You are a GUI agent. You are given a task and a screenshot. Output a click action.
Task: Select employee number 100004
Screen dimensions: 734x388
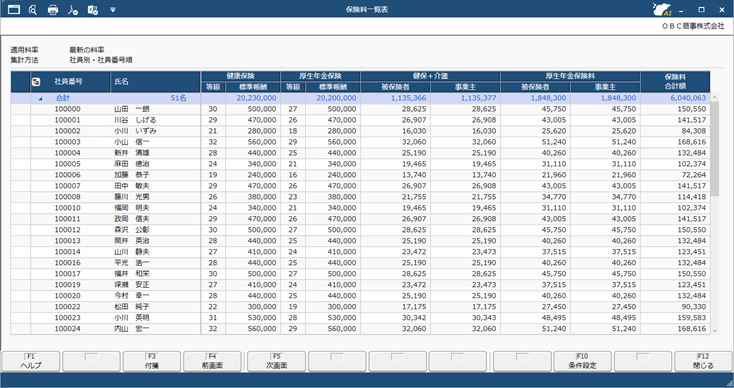[x=67, y=153]
